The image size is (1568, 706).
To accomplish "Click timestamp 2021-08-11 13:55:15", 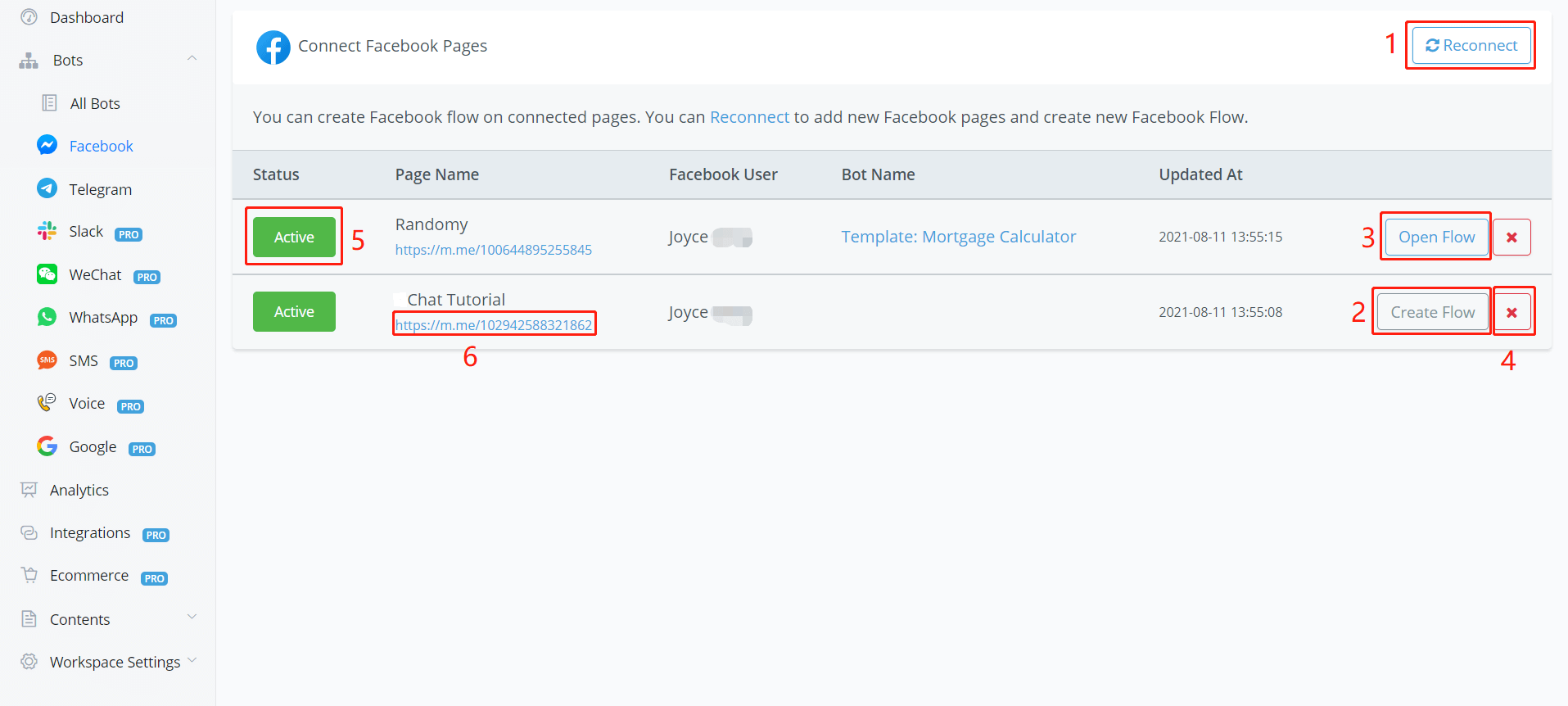I will coord(1220,237).
